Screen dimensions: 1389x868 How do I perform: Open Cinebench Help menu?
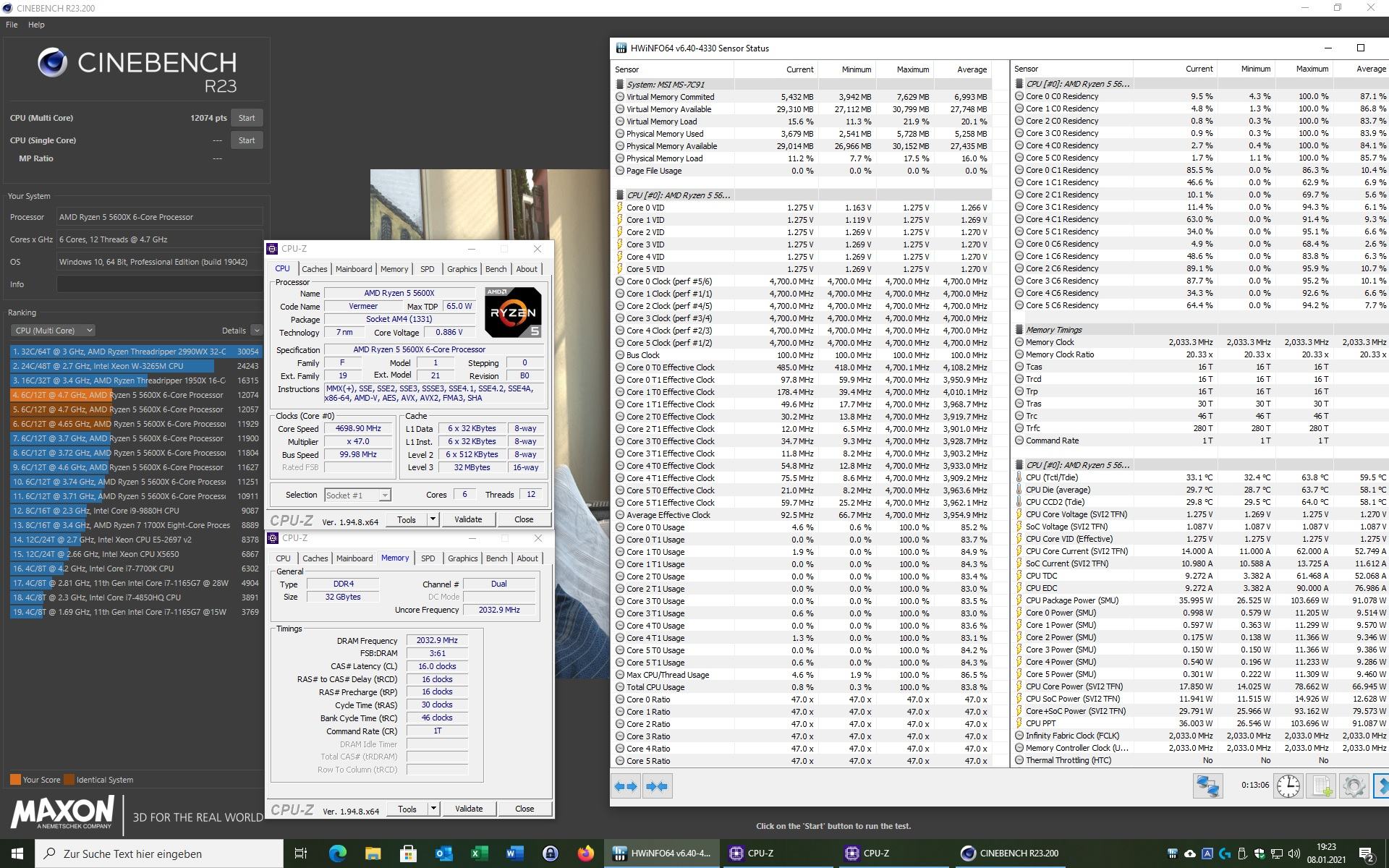click(x=36, y=25)
